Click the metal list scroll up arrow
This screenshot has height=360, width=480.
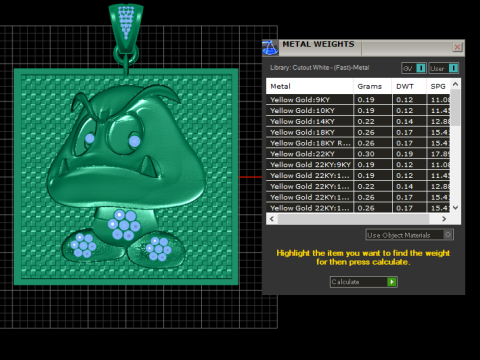[x=455, y=84]
